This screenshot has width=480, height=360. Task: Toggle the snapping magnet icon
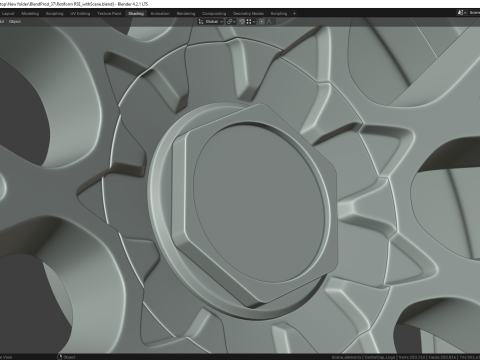242,22
